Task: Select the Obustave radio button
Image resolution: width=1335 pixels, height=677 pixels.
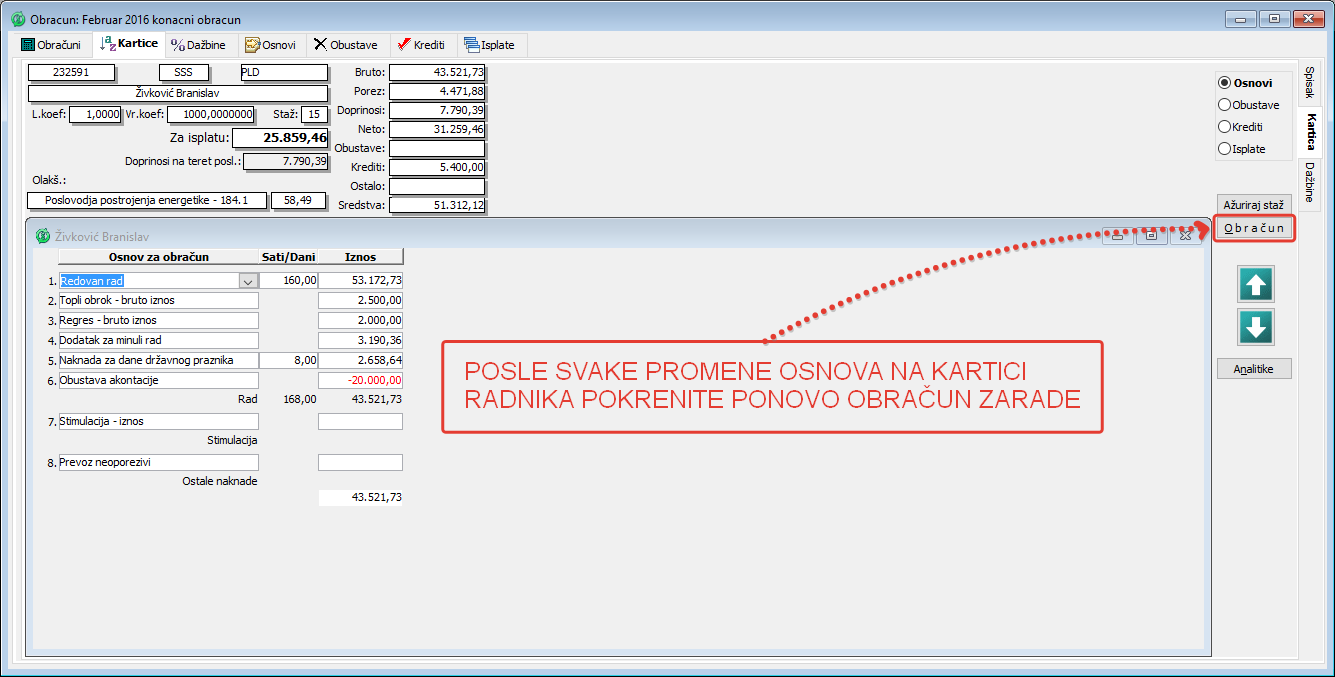Action: [x=1224, y=105]
